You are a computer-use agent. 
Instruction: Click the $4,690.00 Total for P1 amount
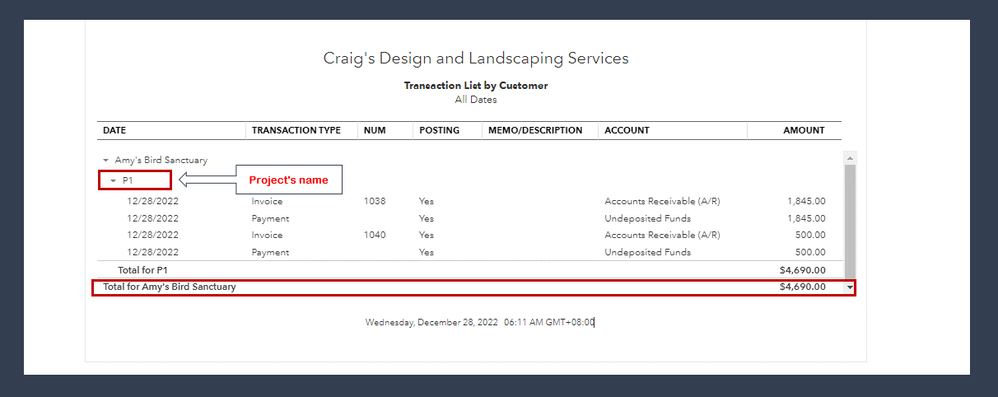(803, 270)
